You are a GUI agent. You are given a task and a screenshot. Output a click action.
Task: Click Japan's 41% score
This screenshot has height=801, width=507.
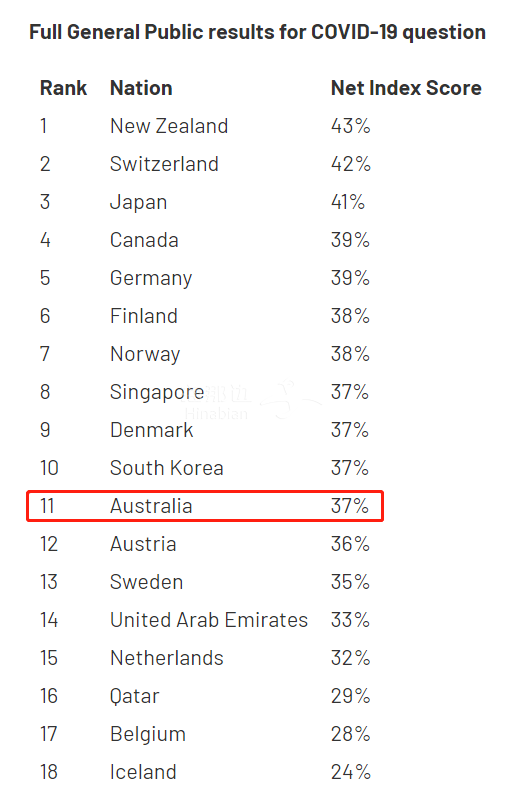pyautogui.click(x=348, y=202)
